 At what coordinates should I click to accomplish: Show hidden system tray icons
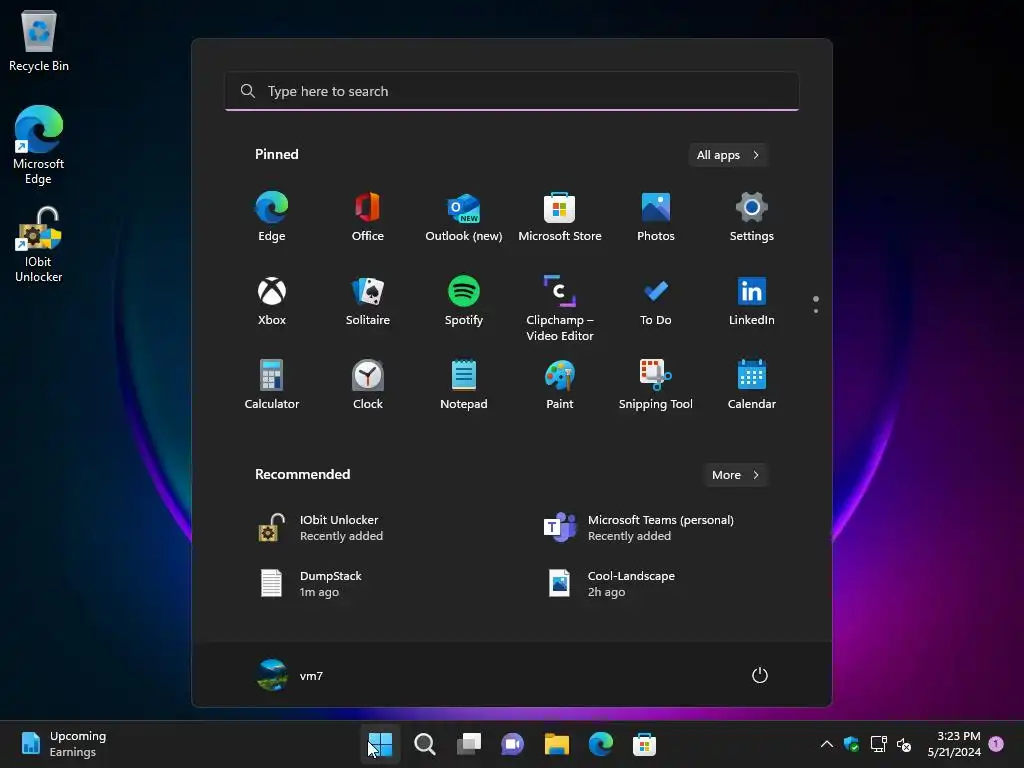pyautogui.click(x=827, y=744)
